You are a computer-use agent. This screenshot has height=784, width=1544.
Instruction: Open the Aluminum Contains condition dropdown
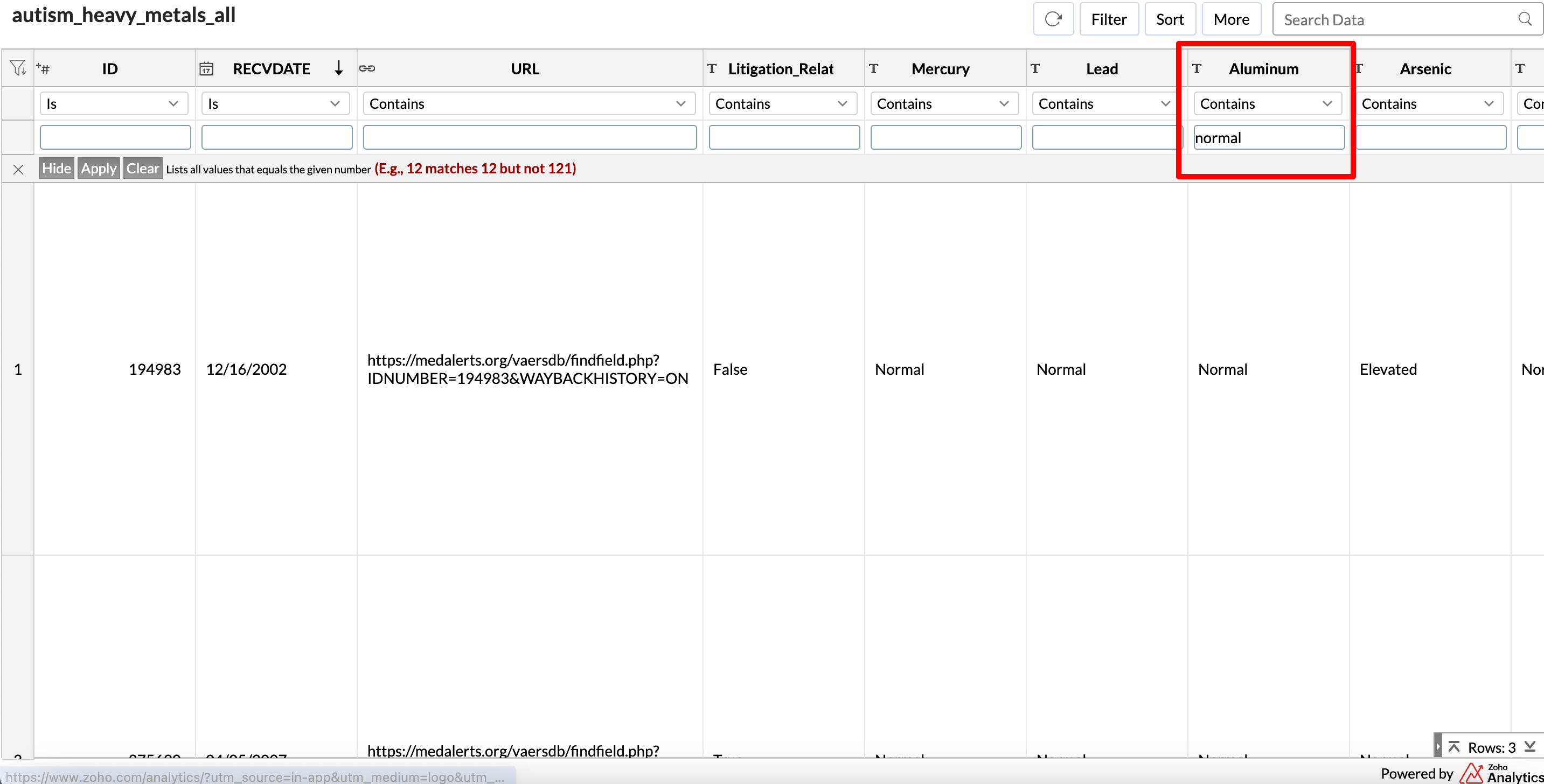click(1267, 103)
